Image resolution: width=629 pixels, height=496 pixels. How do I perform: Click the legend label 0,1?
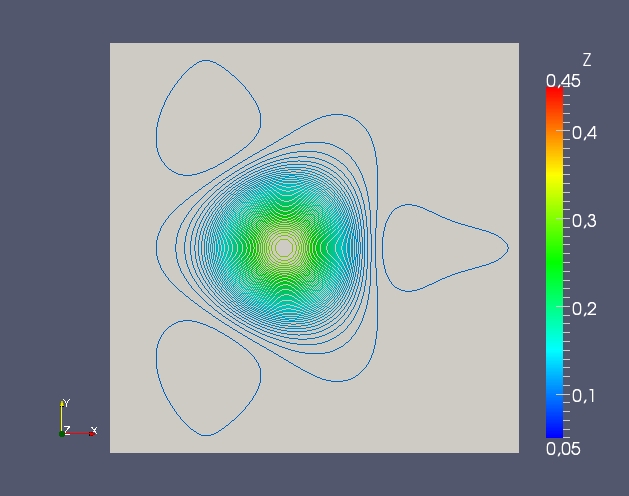(584, 396)
